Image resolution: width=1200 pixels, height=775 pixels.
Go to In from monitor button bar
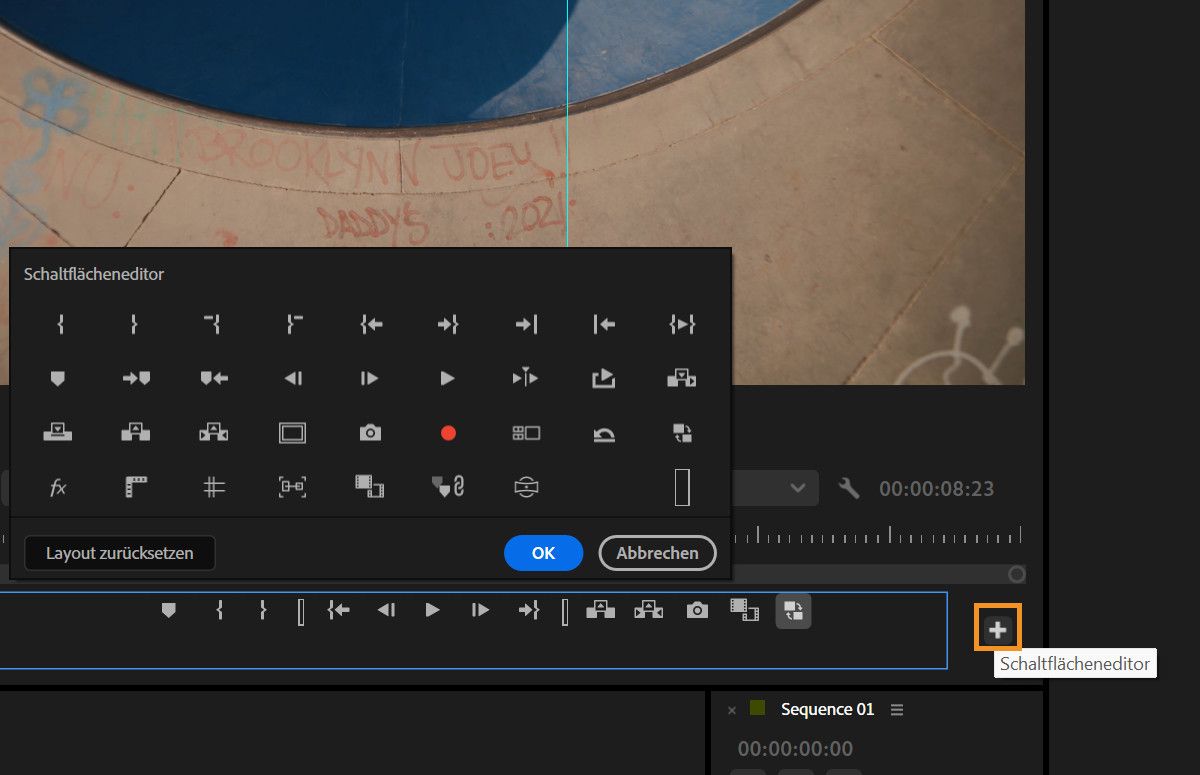(338, 610)
